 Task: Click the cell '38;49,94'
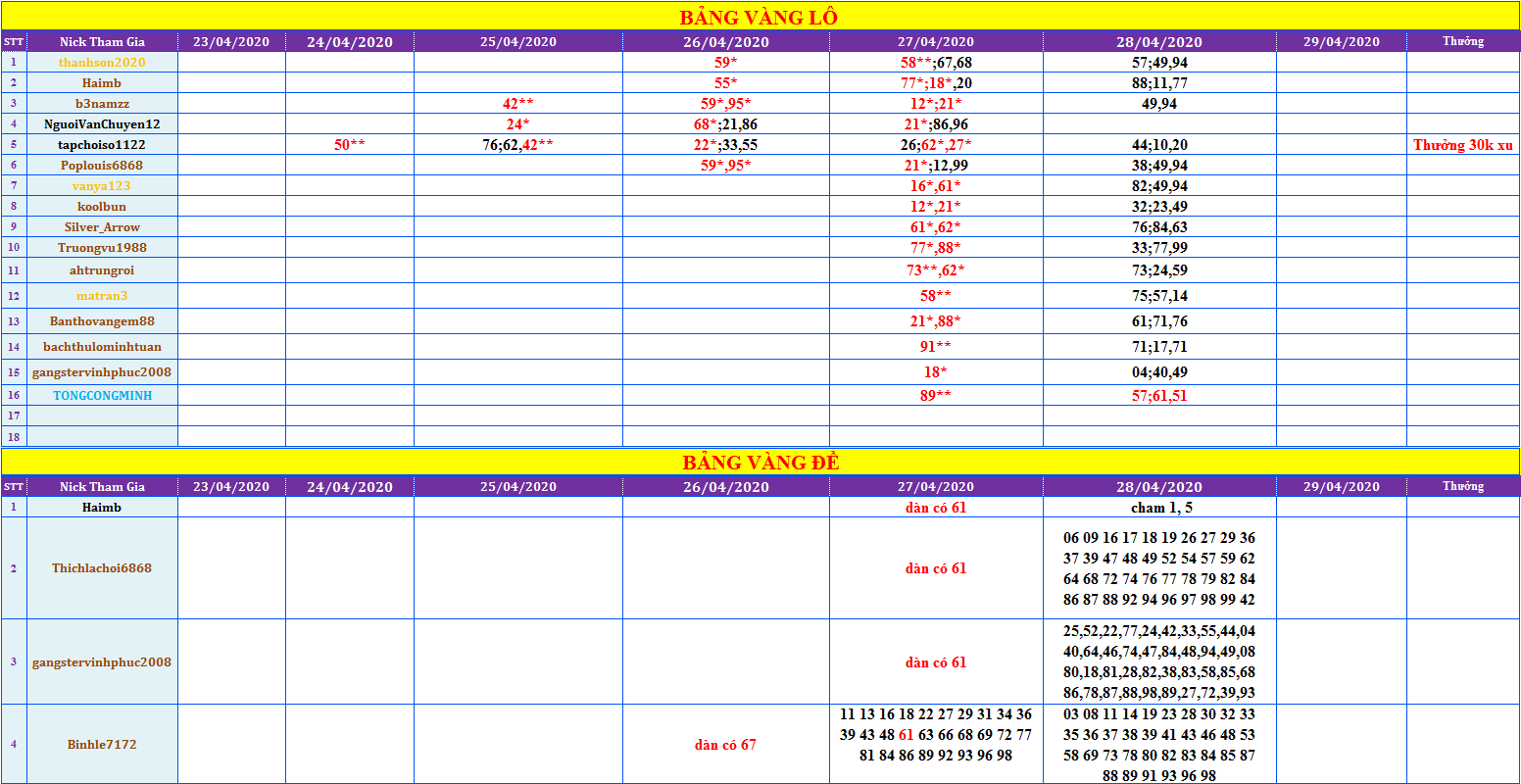pyautogui.click(x=1159, y=165)
